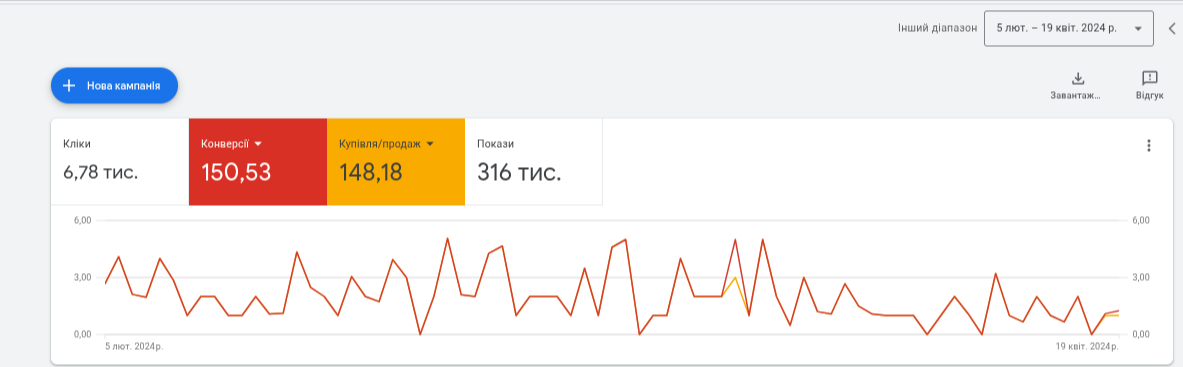Click the Інший діапазон label
Viewport: 1183px width, 367px height.
click(x=938, y=28)
